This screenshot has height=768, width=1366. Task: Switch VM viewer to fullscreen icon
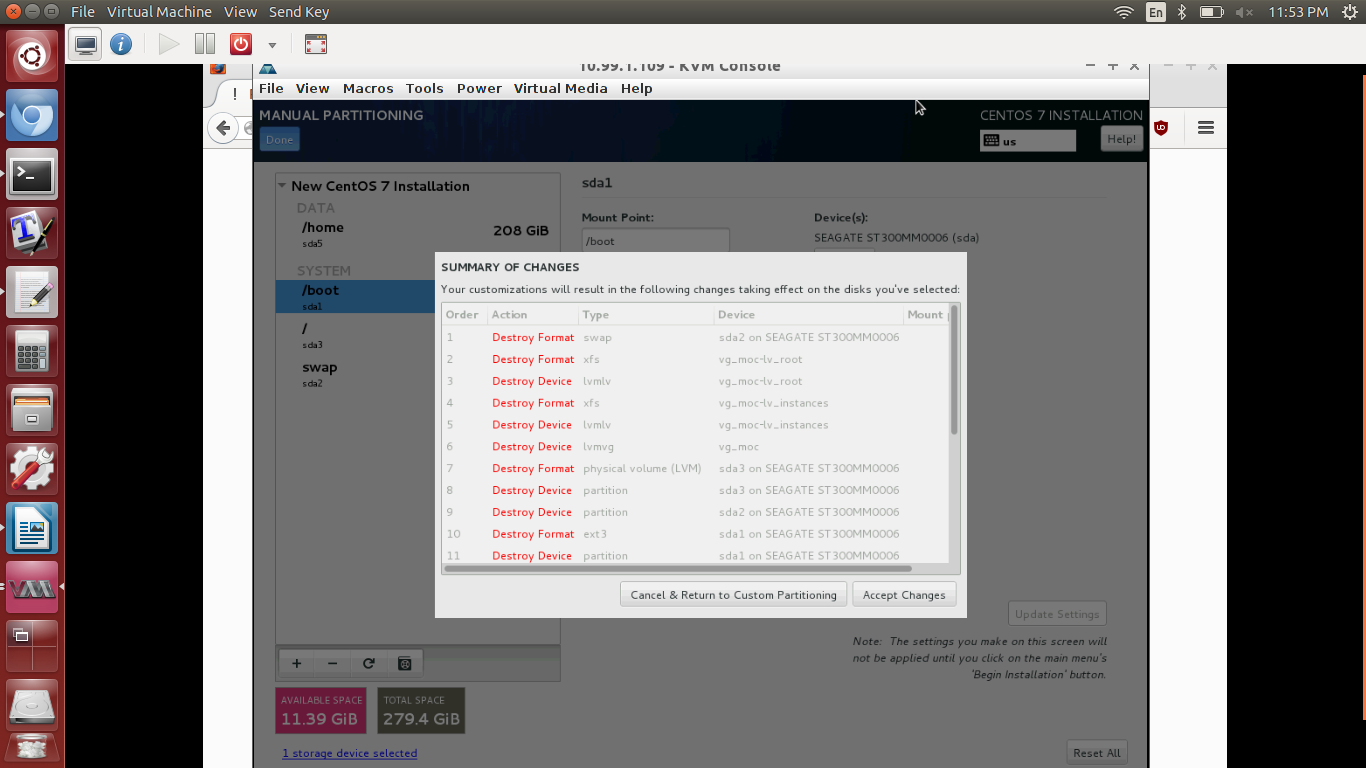point(316,44)
